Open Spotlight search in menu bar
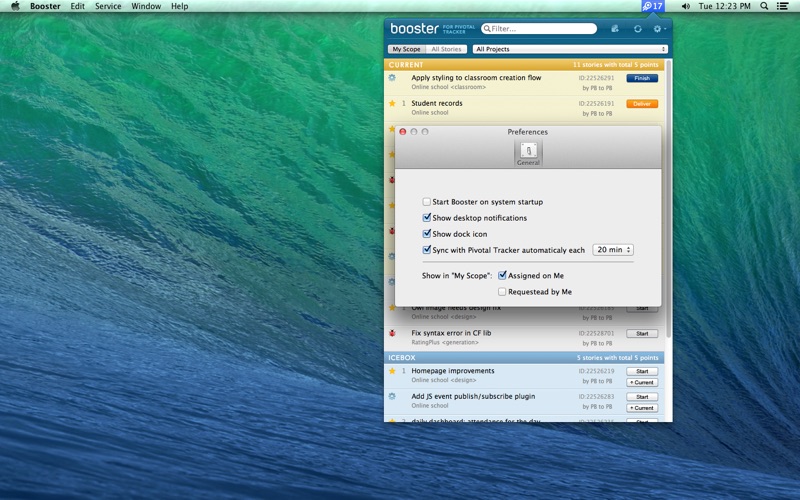 (x=764, y=6)
